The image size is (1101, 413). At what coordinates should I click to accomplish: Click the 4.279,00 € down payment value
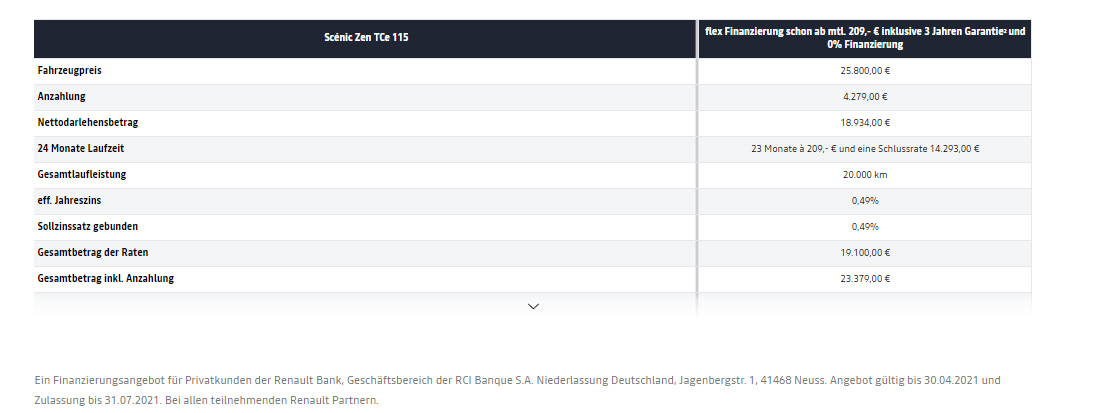point(864,97)
